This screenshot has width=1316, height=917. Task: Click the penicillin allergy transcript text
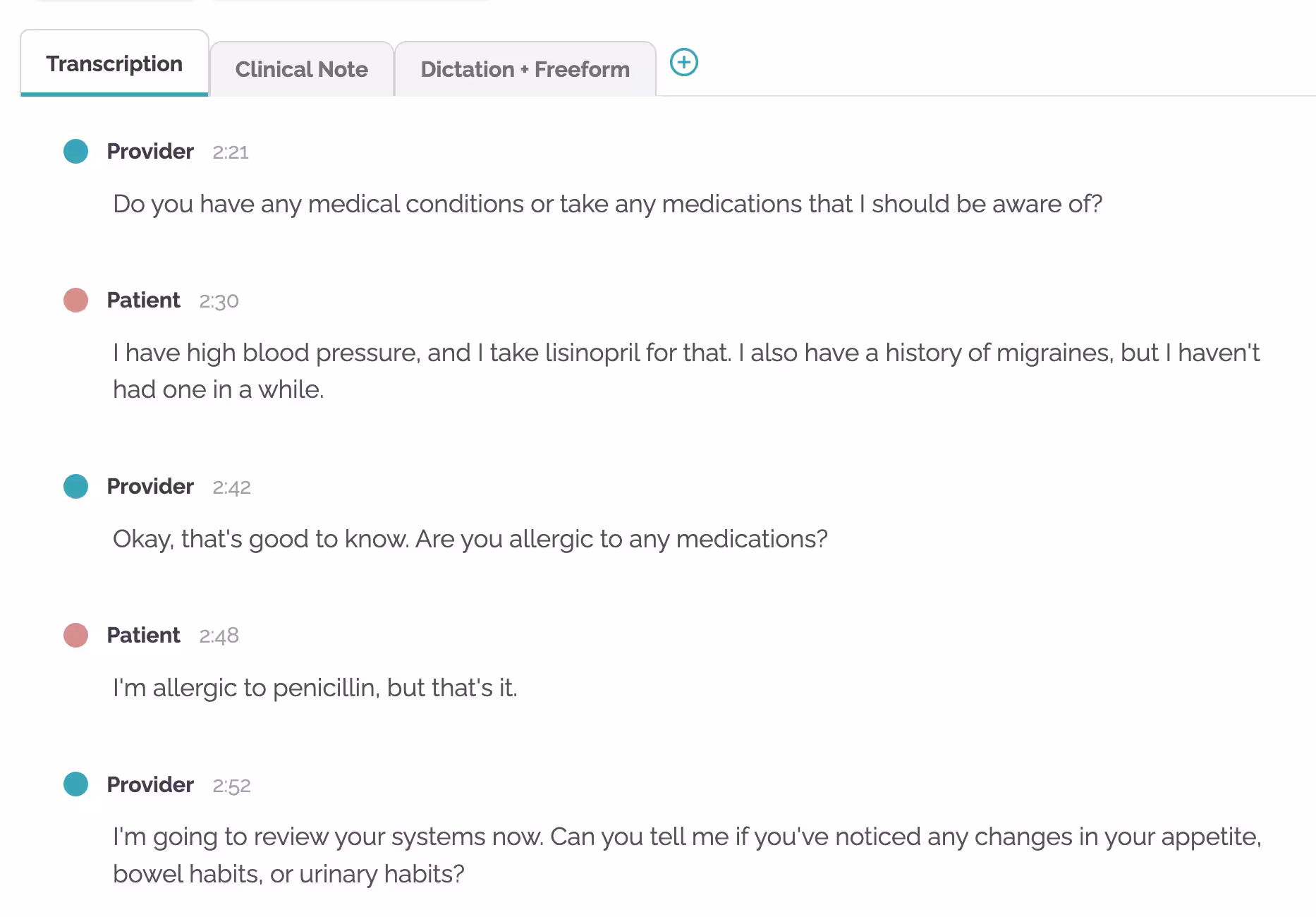tap(315, 686)
